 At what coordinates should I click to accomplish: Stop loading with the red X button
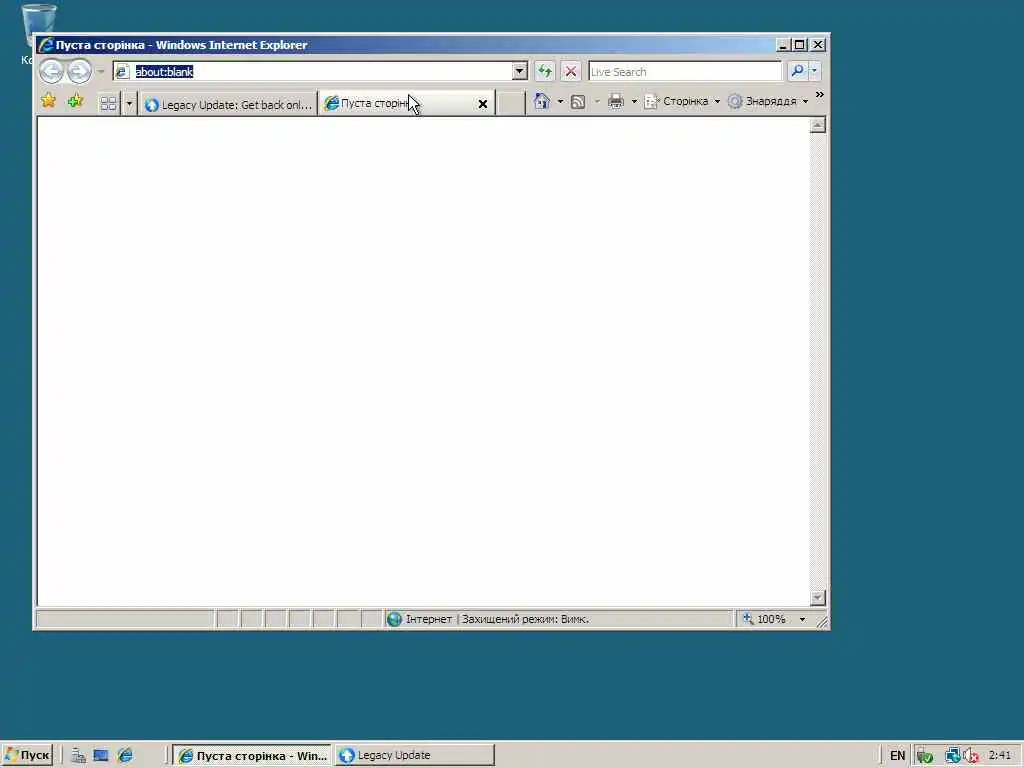coord(571,71)
